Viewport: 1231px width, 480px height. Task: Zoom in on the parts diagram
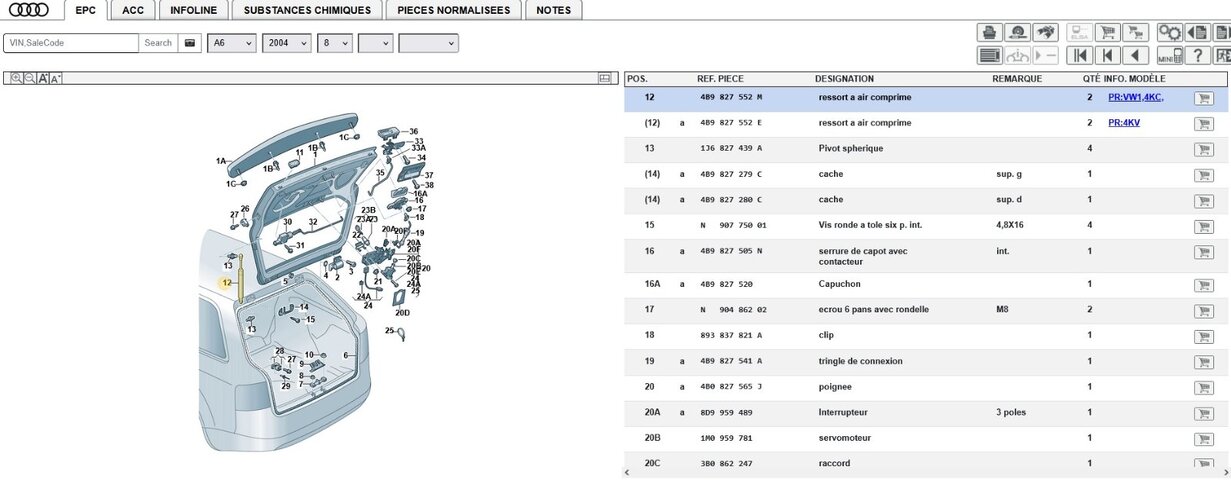pyautogui.click(x=16, y=78)
